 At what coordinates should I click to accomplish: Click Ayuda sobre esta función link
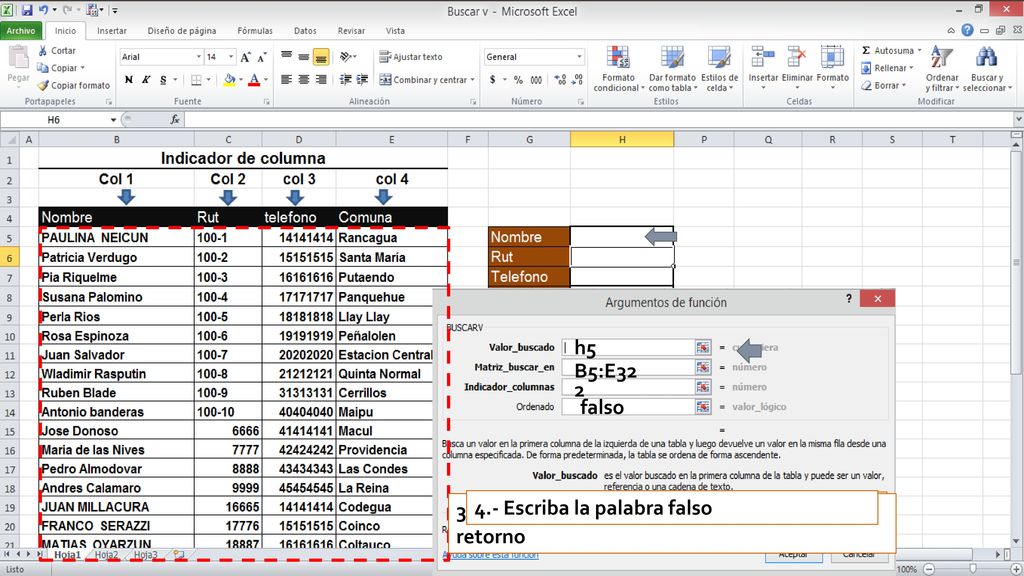coord(490,555)
